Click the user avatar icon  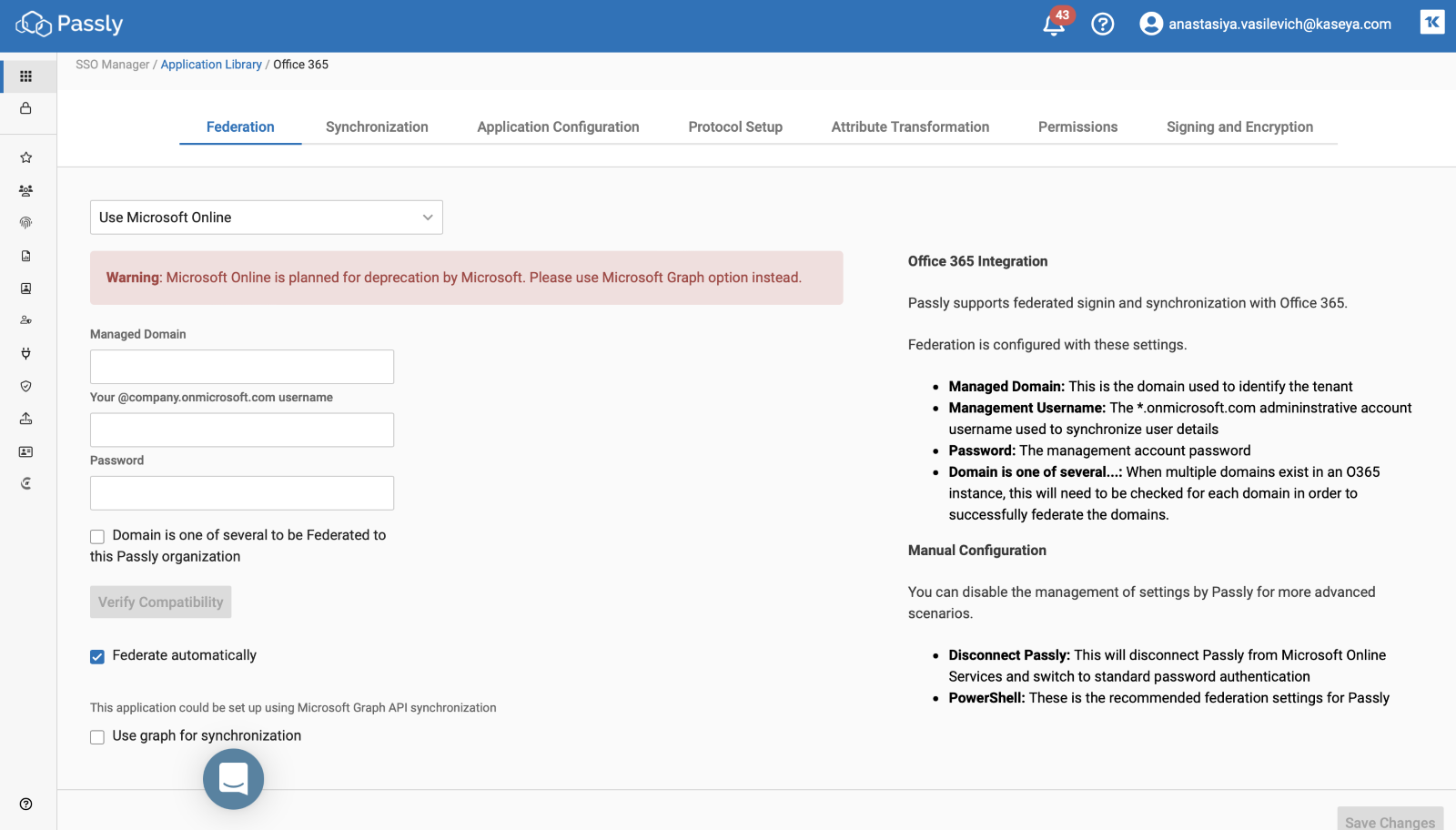[x=1151, y=24]
